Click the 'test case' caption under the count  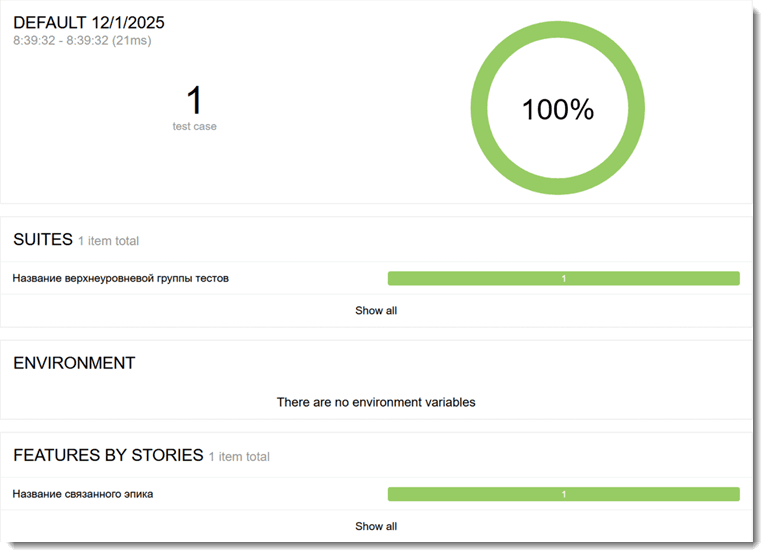click(x=194, y=127)
